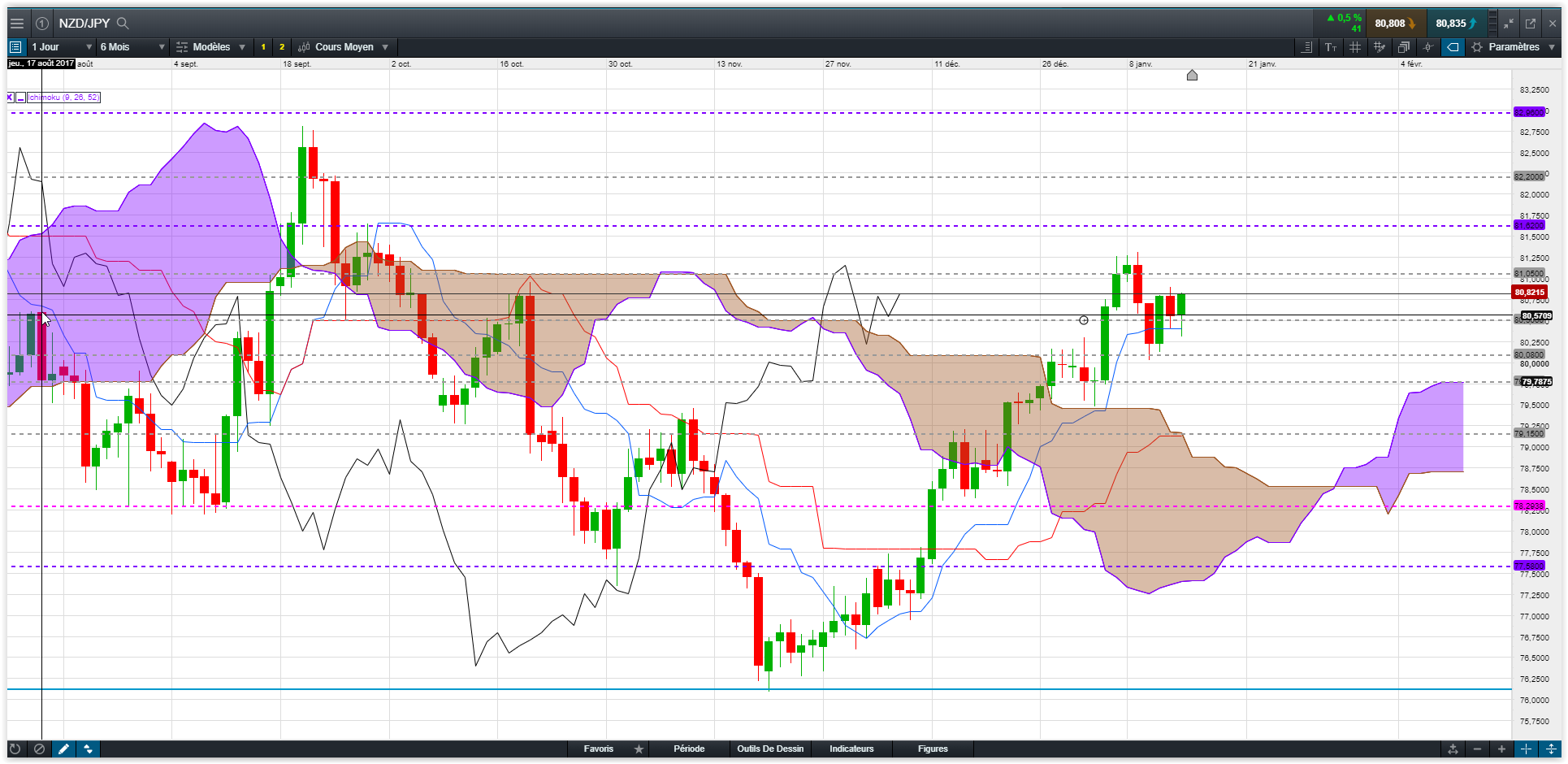Click the circled number 1 icon
The width and height of the screenshot is (1568, 764).
(42, 24)
